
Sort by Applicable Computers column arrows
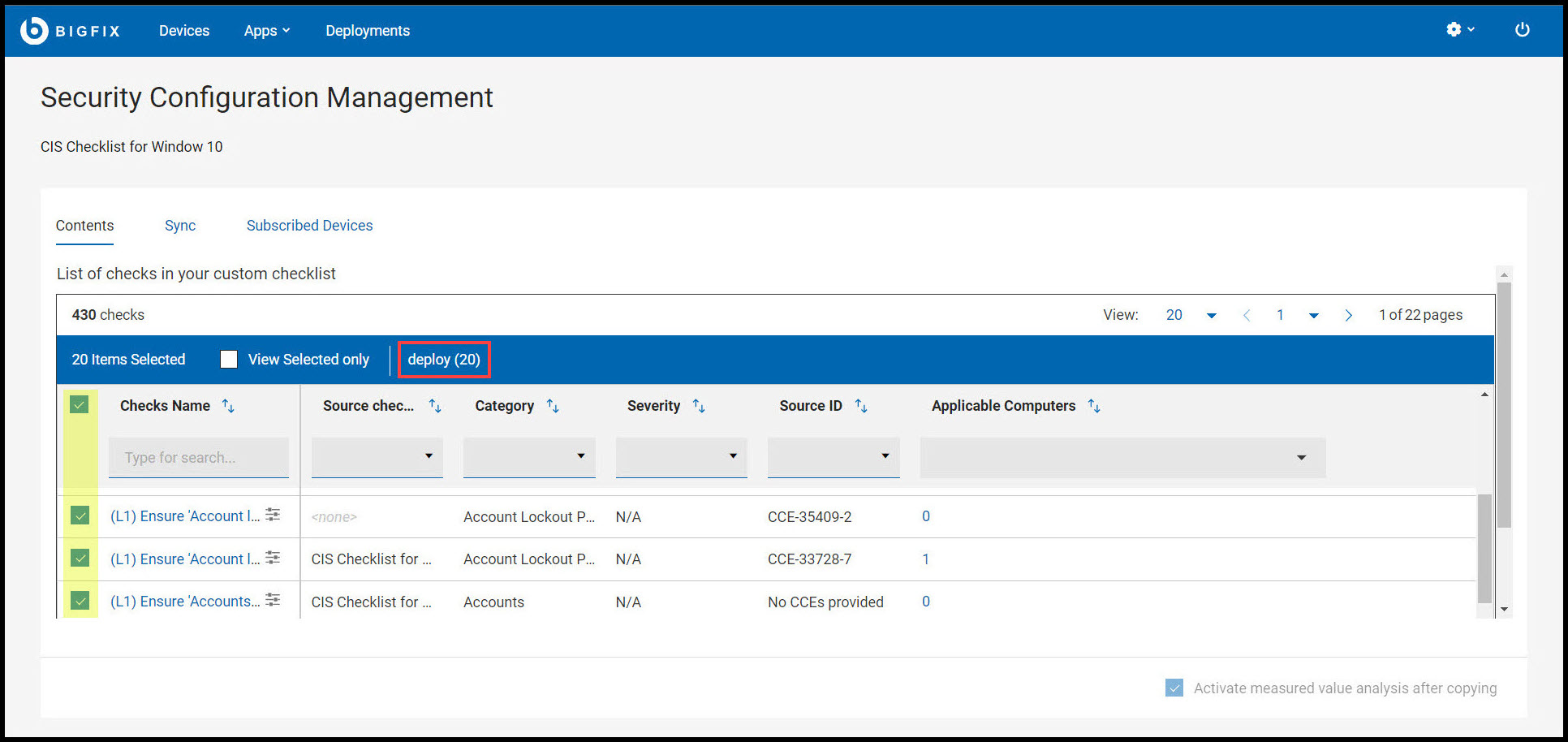click(x=1094, y=406)
